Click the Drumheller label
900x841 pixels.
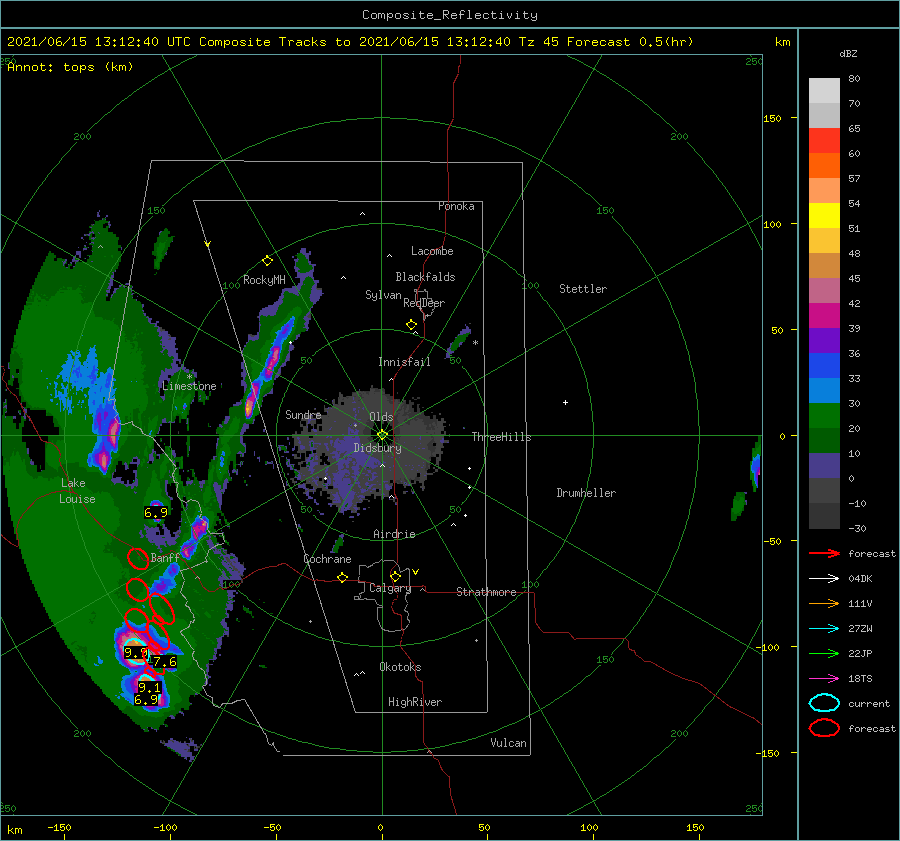point(586,493)
